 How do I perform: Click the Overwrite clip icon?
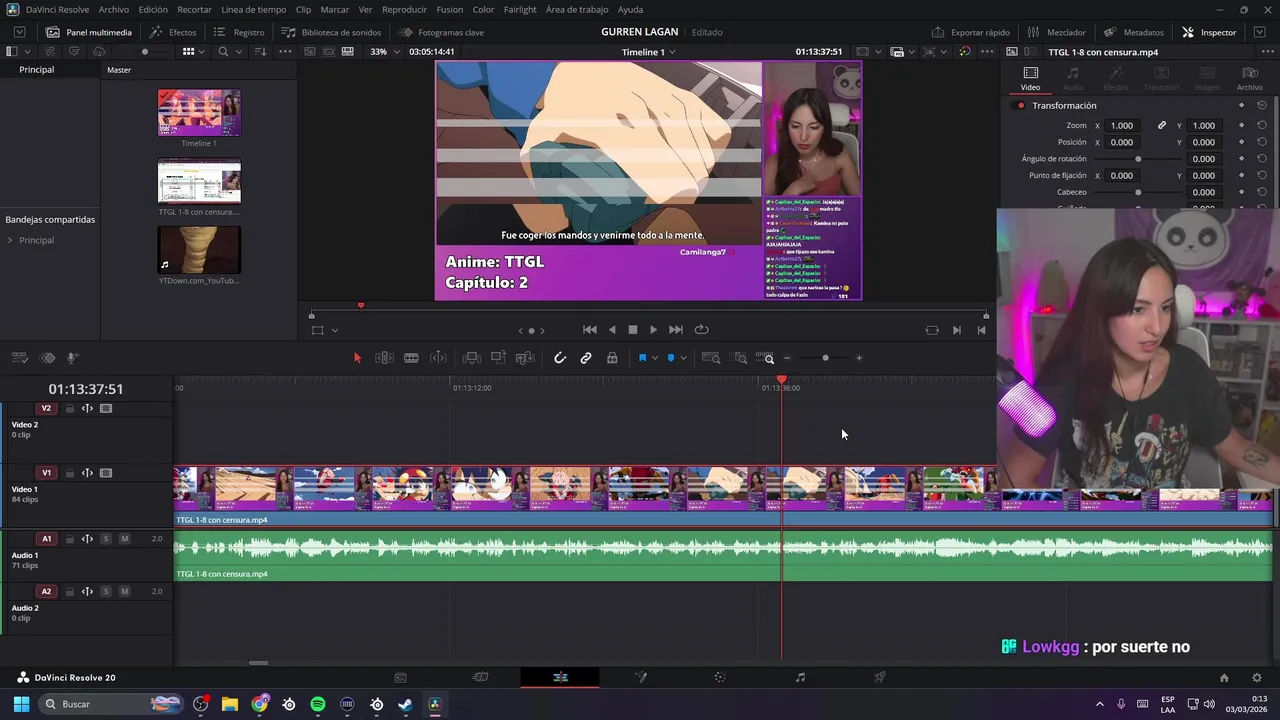tap(498, 358)
